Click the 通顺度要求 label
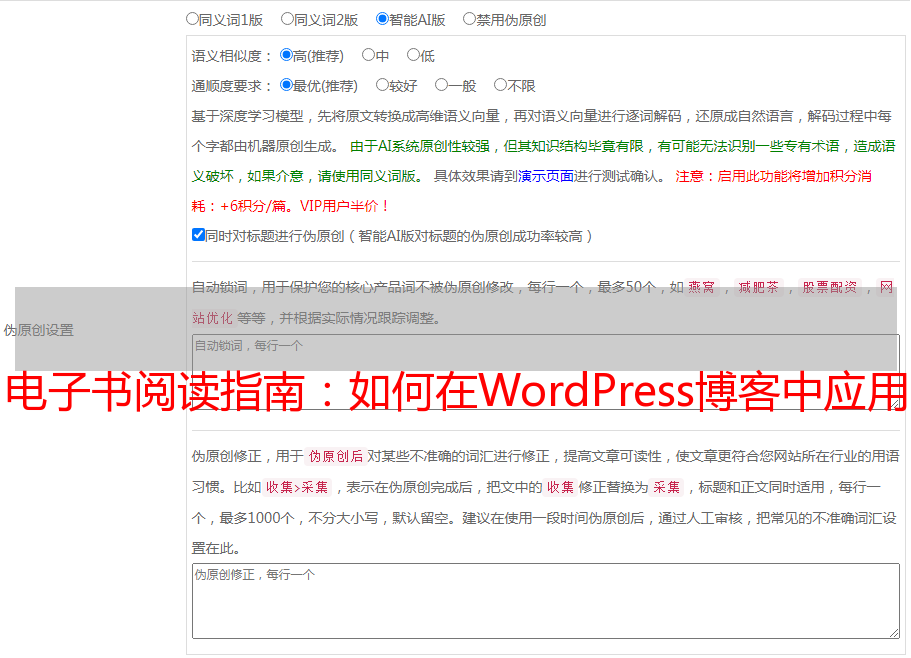Image resolution: width=911 pixels, height=658 pixels. pyautogui.click(x=231, y=87)
